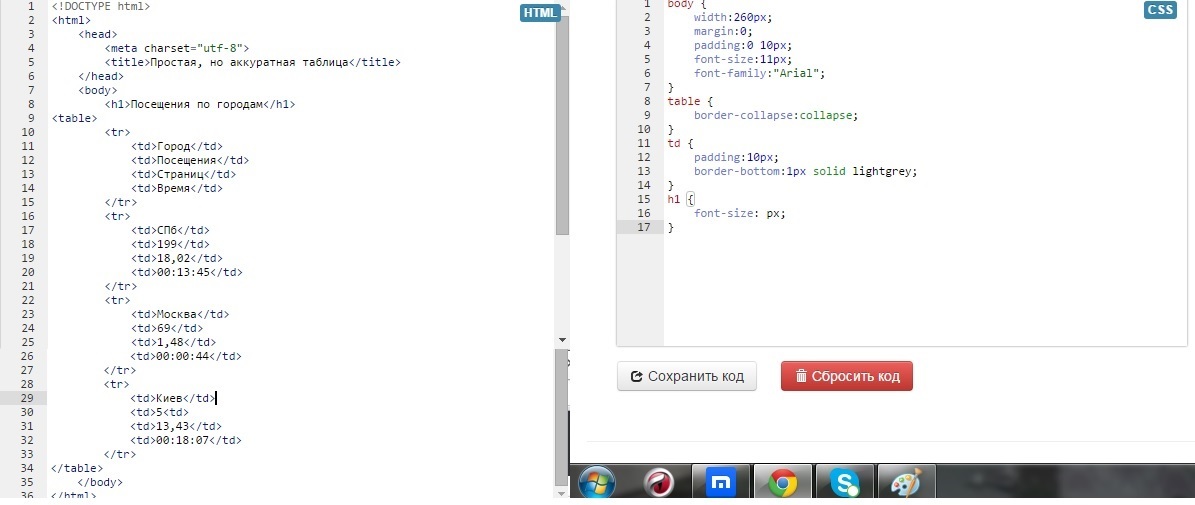The height and width of the screenshot is (505, 1195).
Task: Save code with Сохранить код button
Action: [x=687, y=376]
